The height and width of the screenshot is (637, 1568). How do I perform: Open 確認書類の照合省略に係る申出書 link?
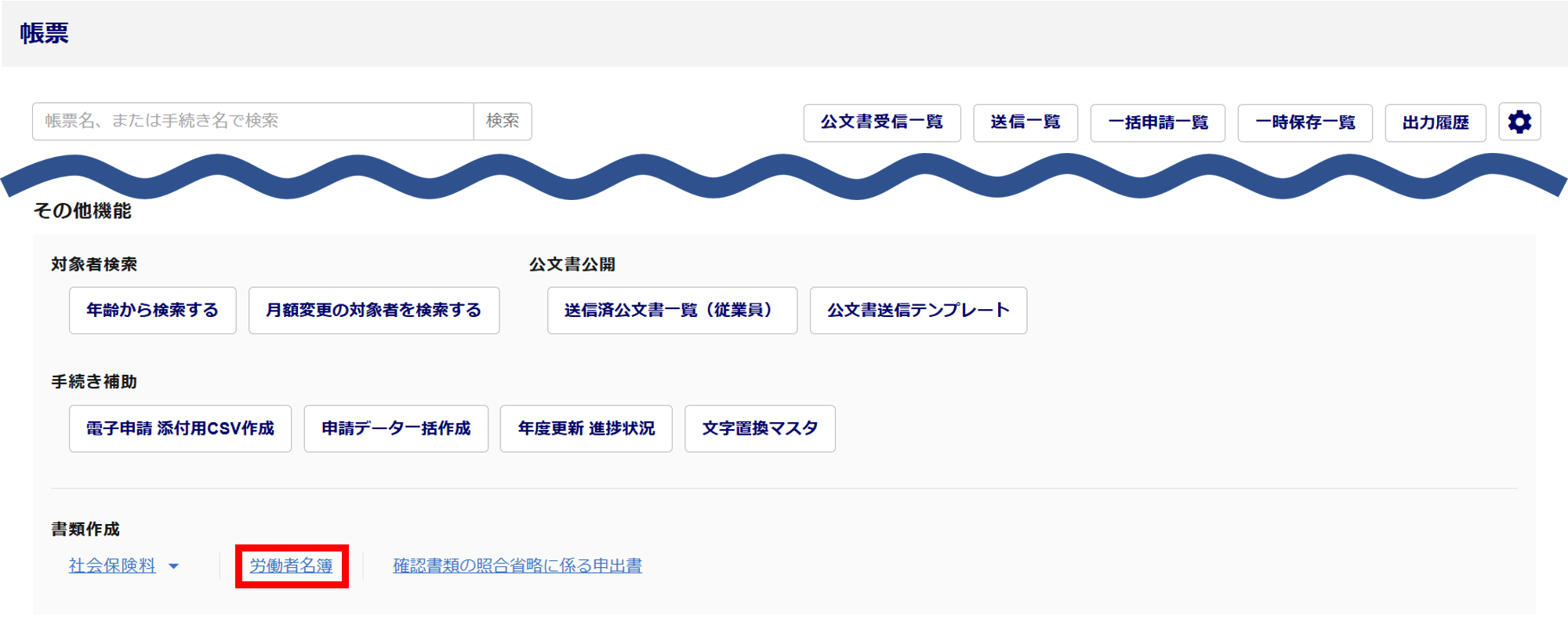click(517, 566)
